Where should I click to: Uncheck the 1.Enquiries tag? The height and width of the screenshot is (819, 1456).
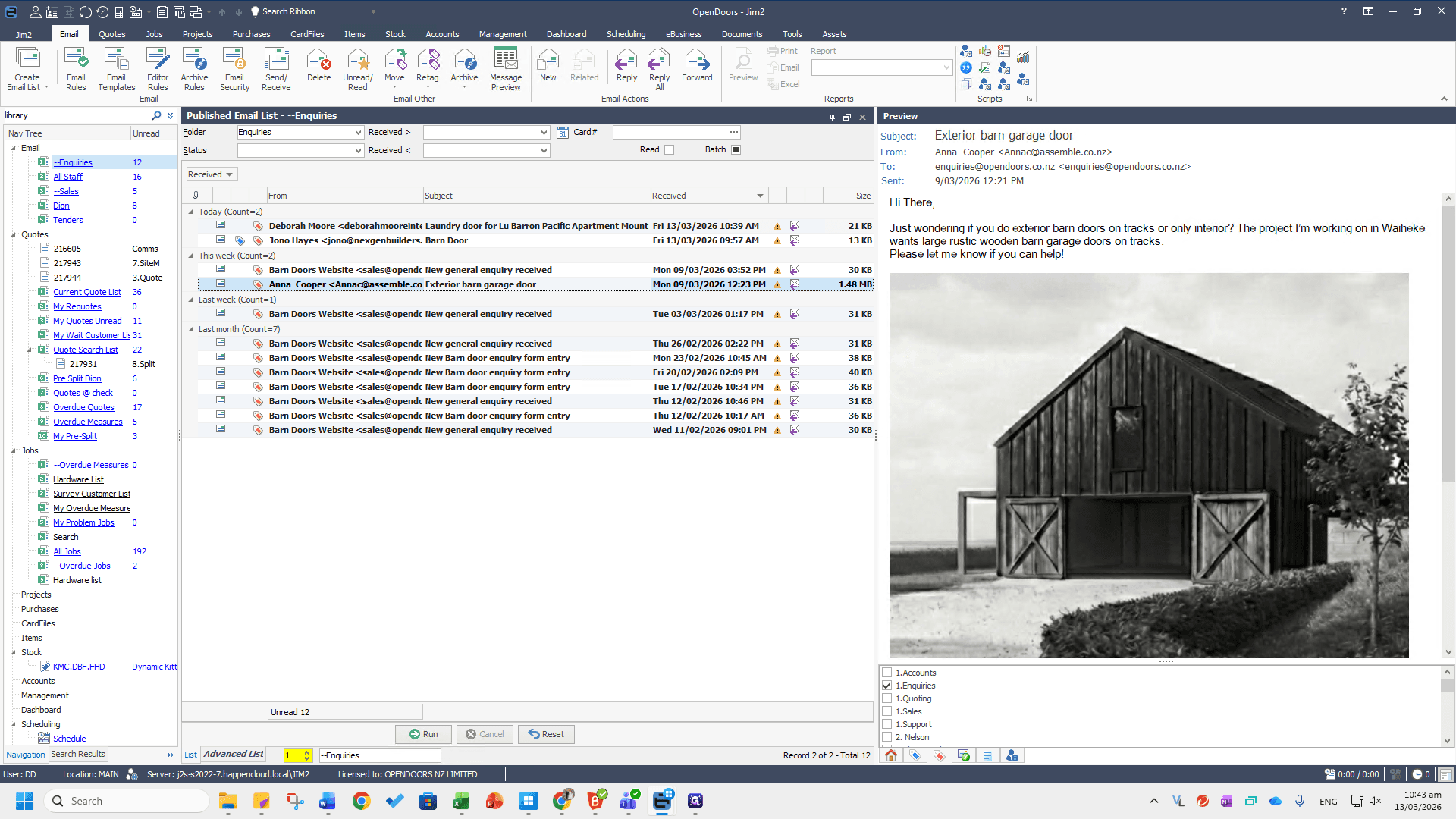click(886, 686)
